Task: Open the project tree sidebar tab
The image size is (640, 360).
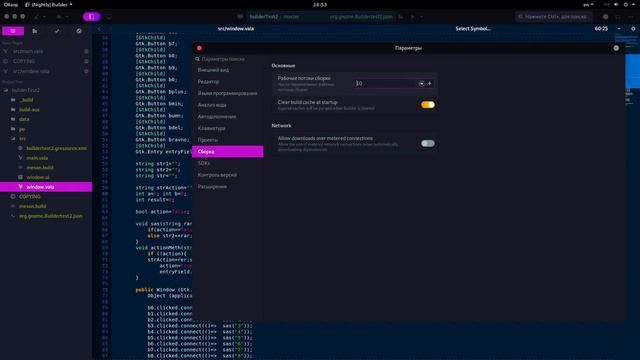Action: pyautogui.click(x=13, y=31)
